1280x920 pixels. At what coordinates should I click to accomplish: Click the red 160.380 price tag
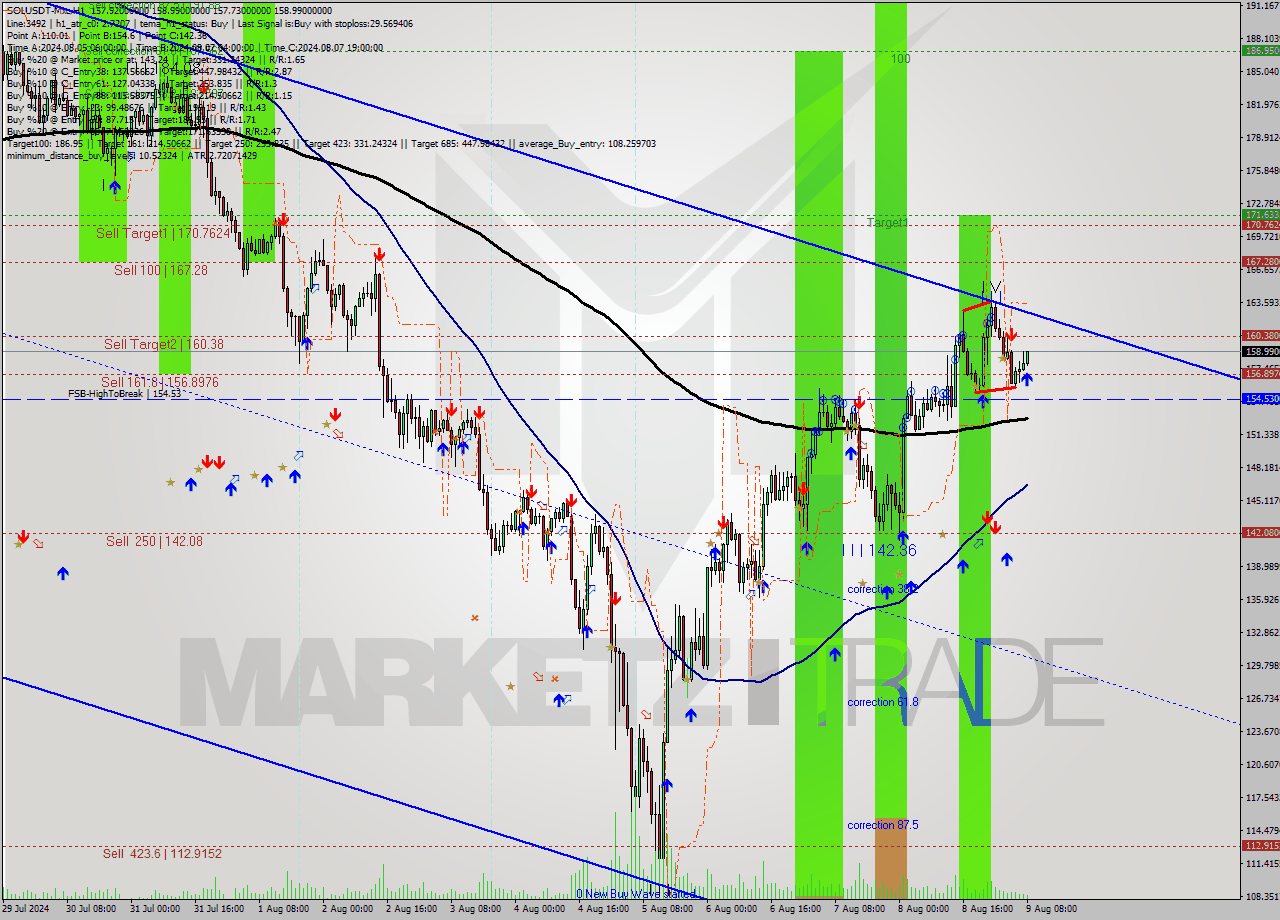(1261, 336)
